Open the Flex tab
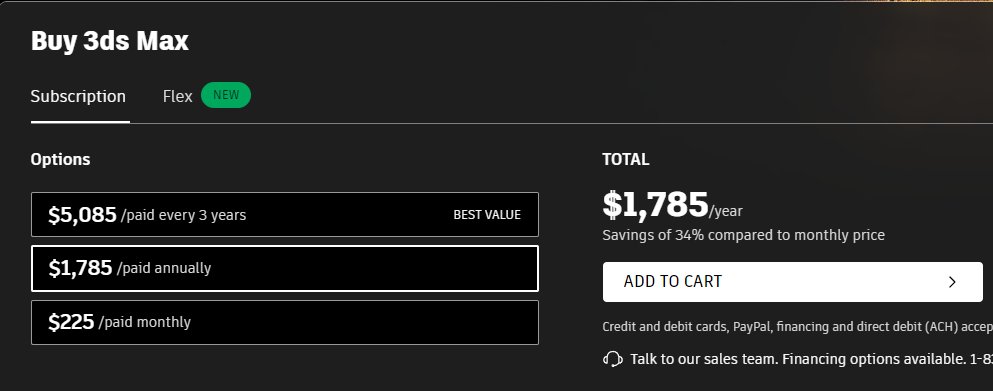This screenshot has height=391, width=993. click(x=177, y=96)
